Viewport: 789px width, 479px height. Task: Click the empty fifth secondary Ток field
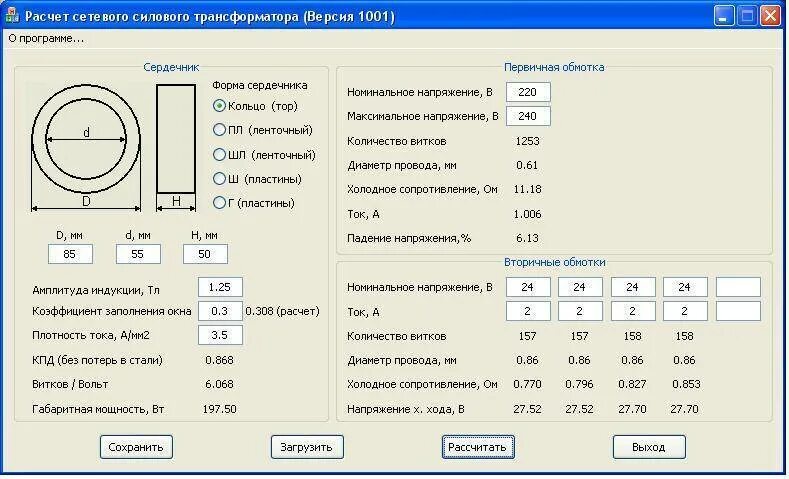click(x=738, y=311)
